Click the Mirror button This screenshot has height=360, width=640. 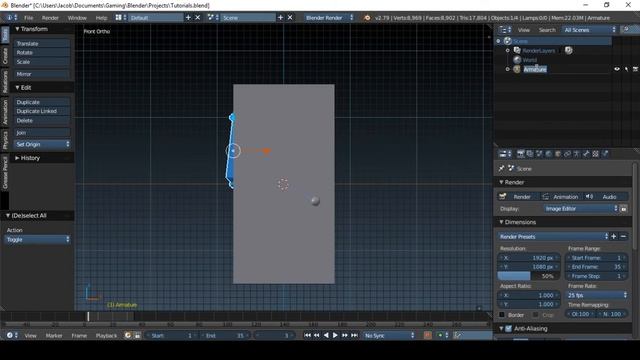42,74
